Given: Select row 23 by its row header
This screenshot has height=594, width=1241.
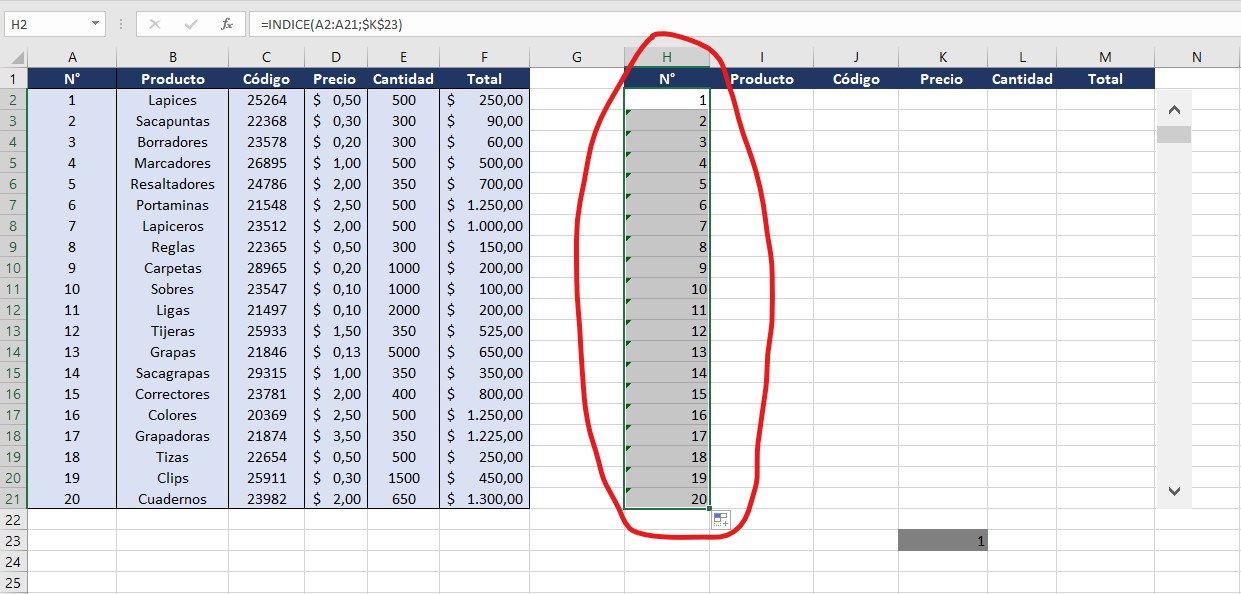Looking at the screenshot, I should coord(13,541).
